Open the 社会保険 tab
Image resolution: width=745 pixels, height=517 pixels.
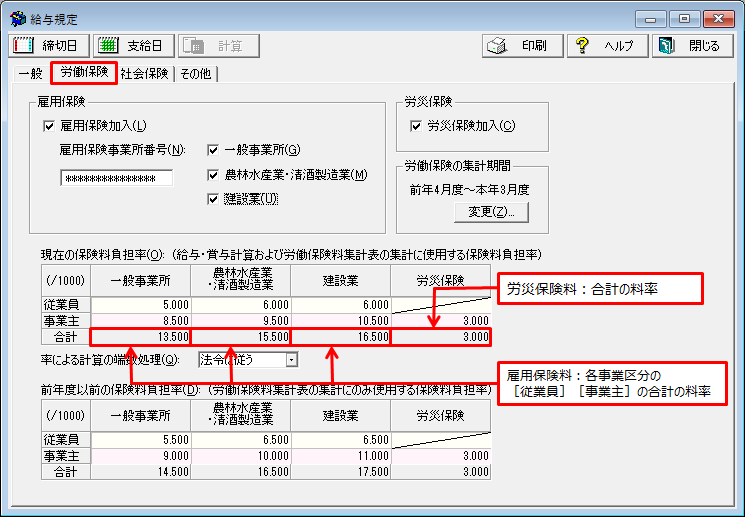point(144,74)
